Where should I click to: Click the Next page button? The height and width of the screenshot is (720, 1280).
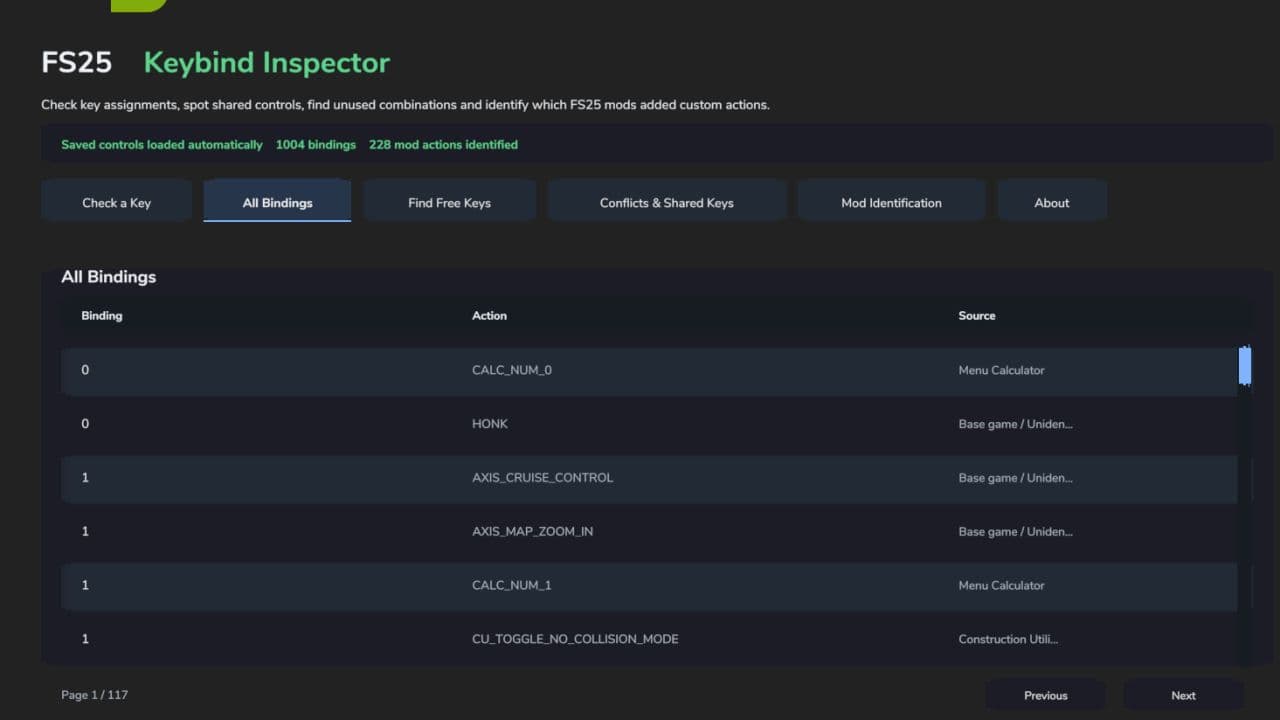click(x=1183, y=695)
